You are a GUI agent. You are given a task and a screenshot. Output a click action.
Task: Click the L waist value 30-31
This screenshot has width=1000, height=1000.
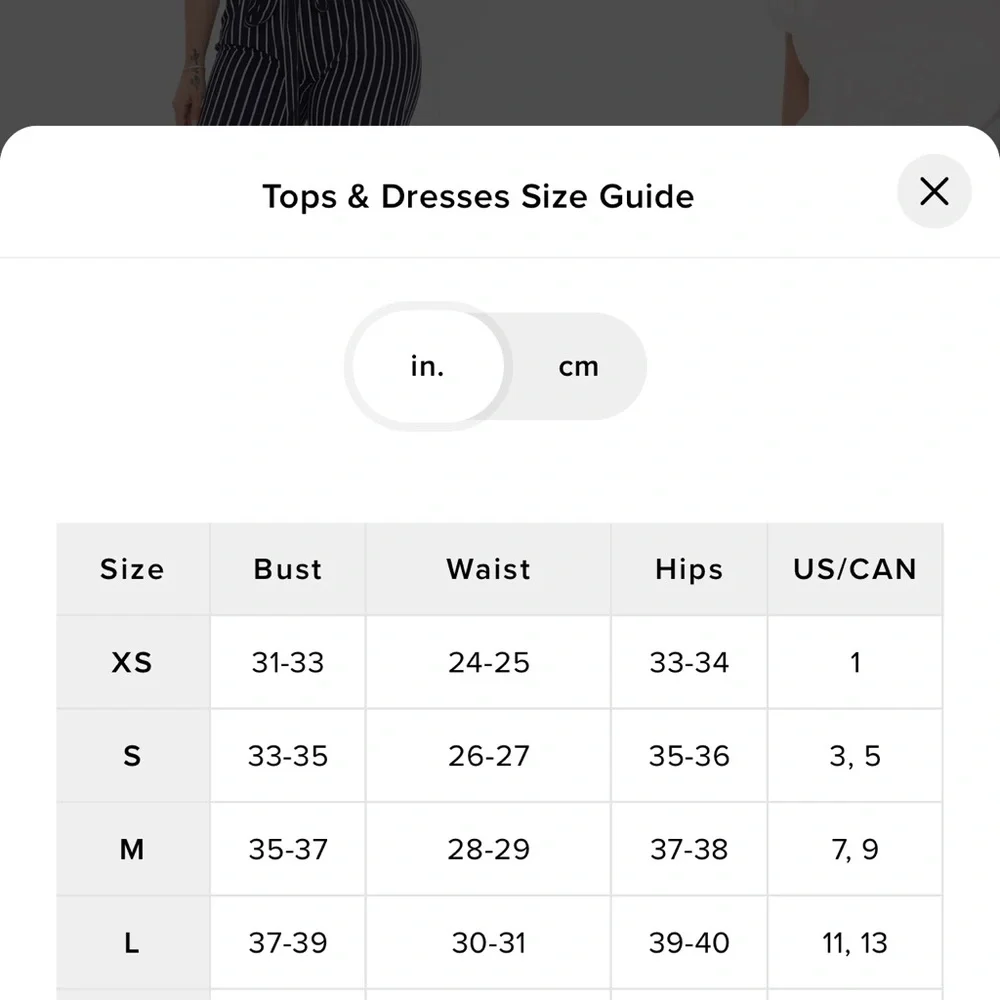click(489, 943)
